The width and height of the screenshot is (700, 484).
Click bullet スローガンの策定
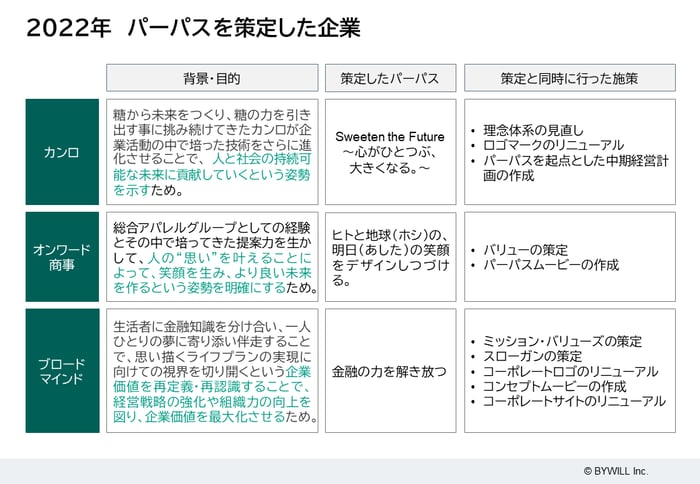tap(533, 356)
